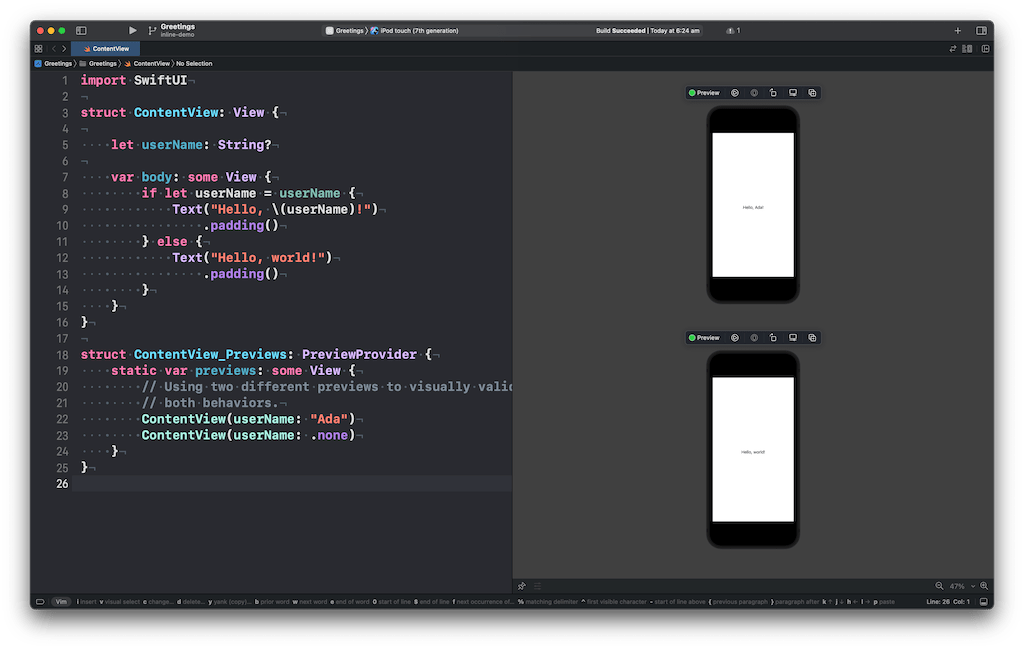Screen dimensions: 1024x649
Task: Click the live preview button on the top canvas
Action: [x=734, y=92]
